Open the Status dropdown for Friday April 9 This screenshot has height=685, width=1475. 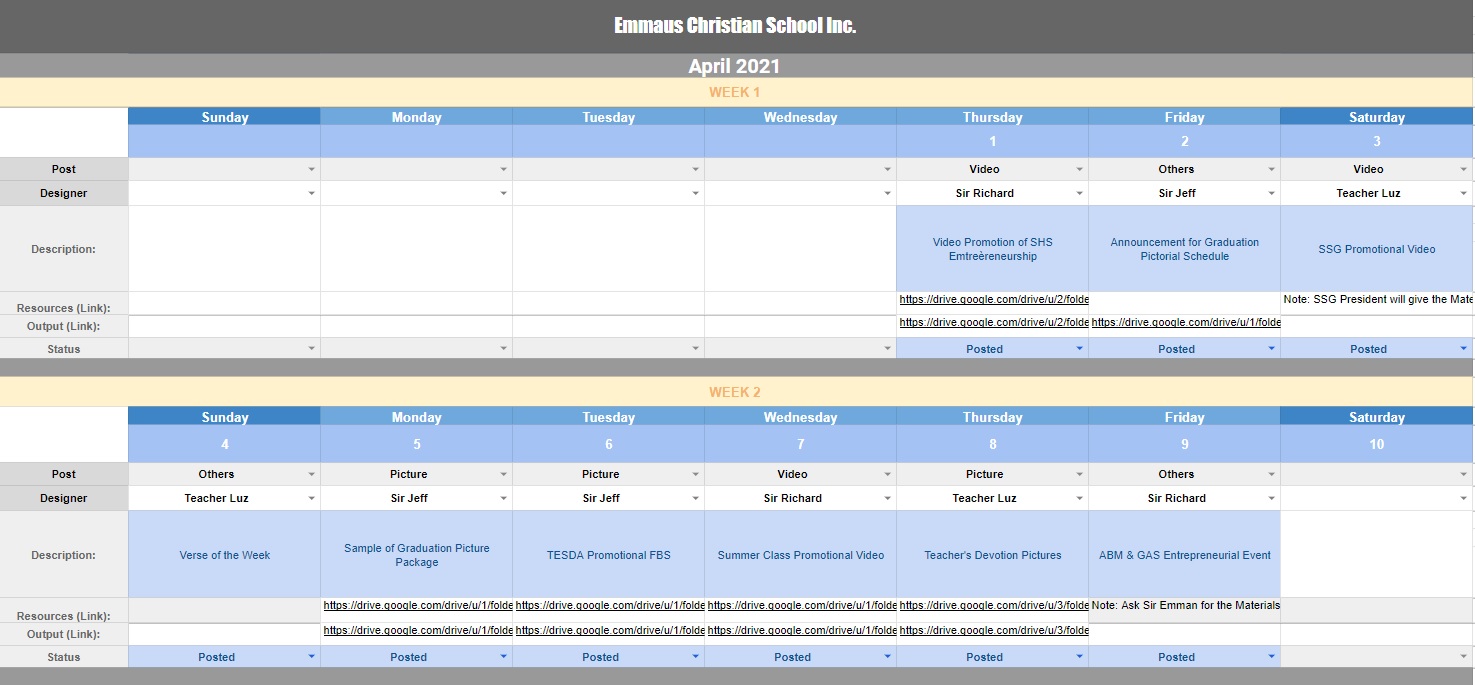coord(1271,657)
